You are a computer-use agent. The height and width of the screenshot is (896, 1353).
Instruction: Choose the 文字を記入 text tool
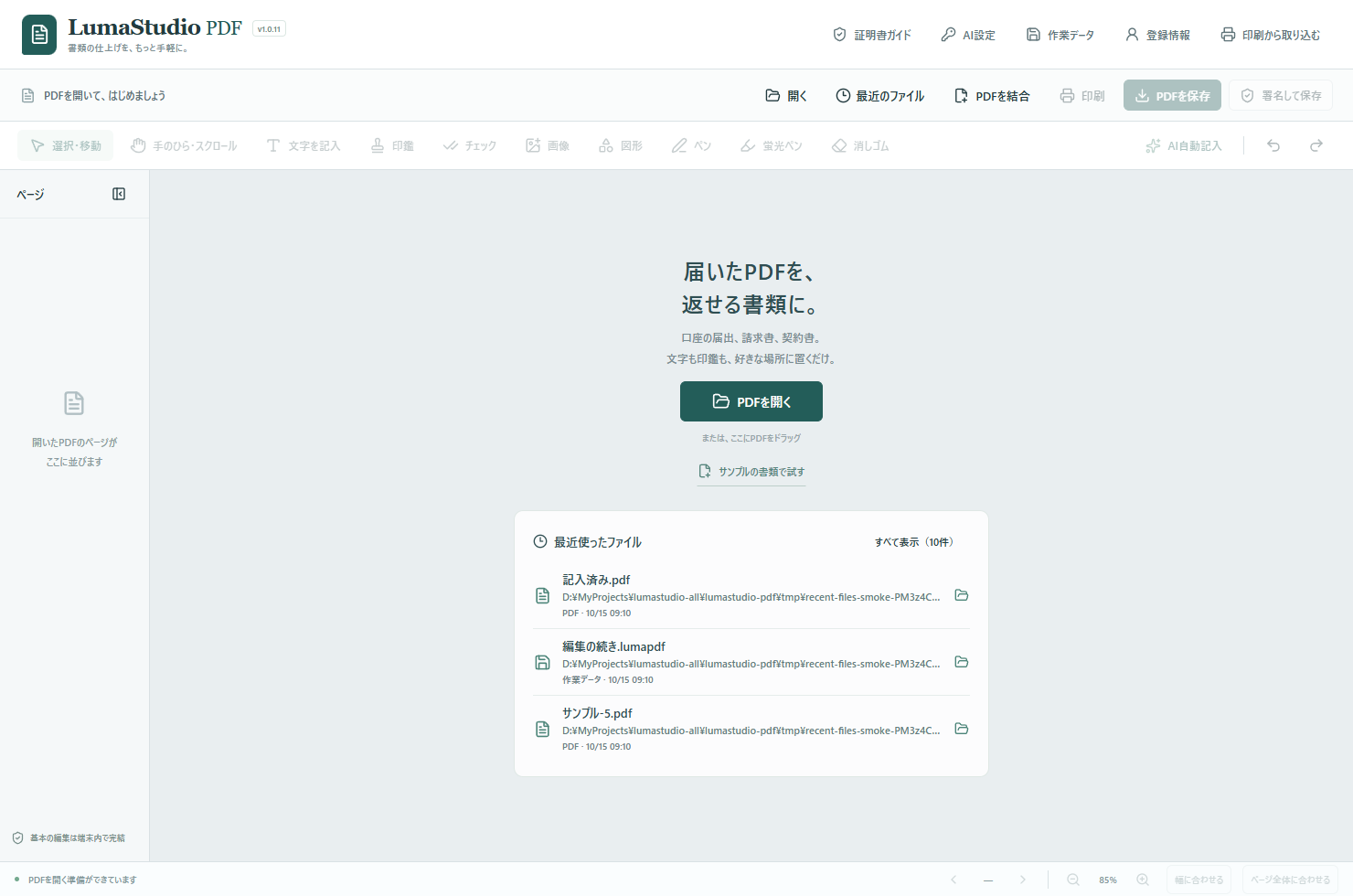coord(304,145)
